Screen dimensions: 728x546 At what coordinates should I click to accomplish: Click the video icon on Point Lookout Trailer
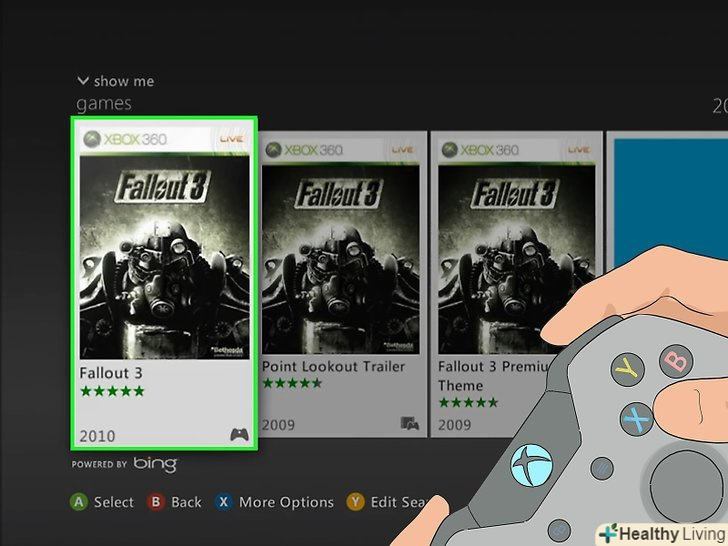(x=410, y=423)
